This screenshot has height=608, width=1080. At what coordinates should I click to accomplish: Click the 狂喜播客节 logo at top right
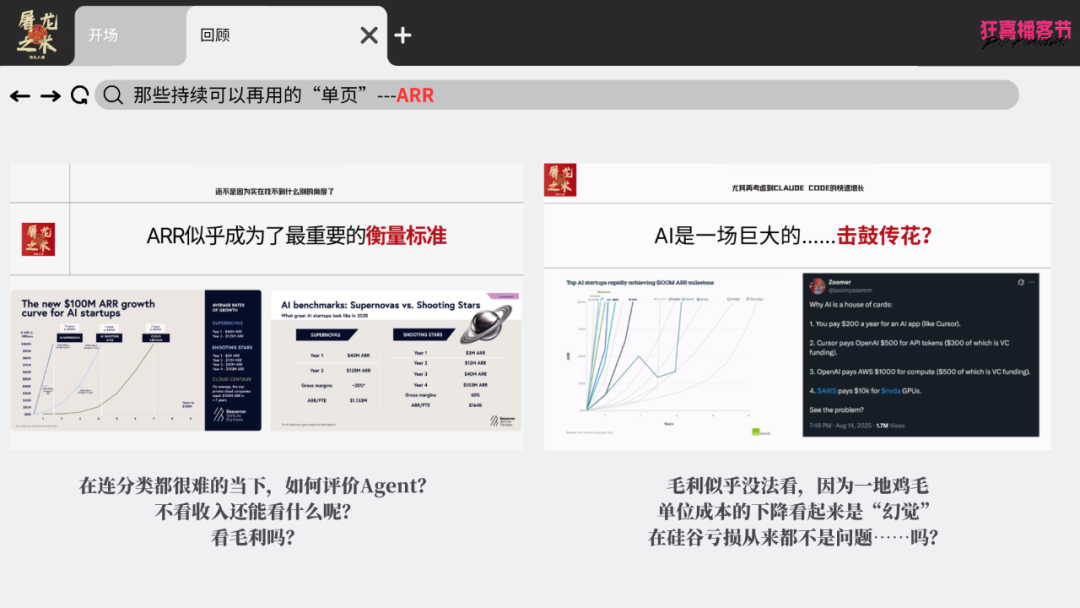point(1026,33)
